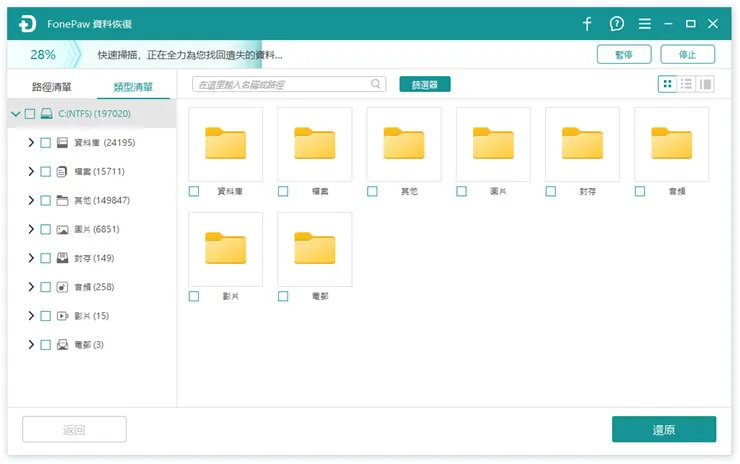The width and height of the screenshot is (740, 464).
Task: Switch to the 路徑清單 tab
Action: [51, 87]
